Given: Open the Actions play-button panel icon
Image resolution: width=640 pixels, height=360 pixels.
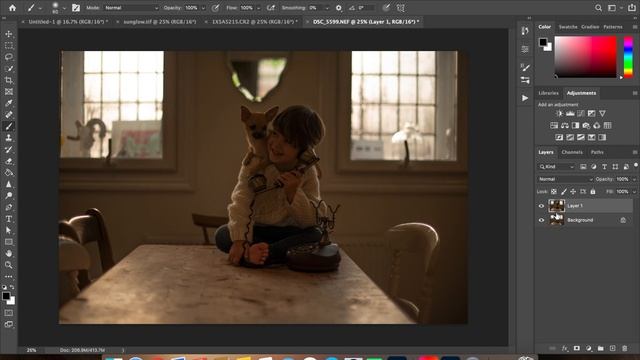Looking at the screenshot, I should point(525,98).
